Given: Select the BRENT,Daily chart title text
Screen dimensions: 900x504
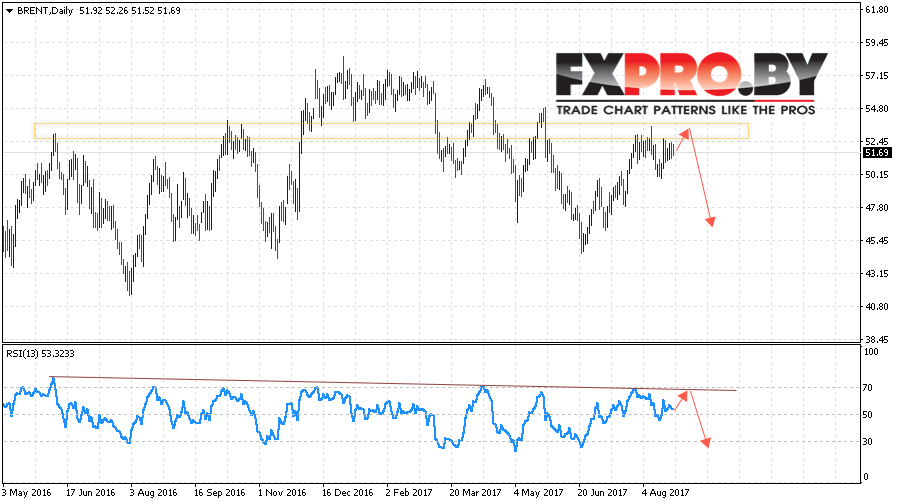Looking at the screenshot, I should [45, 10].
